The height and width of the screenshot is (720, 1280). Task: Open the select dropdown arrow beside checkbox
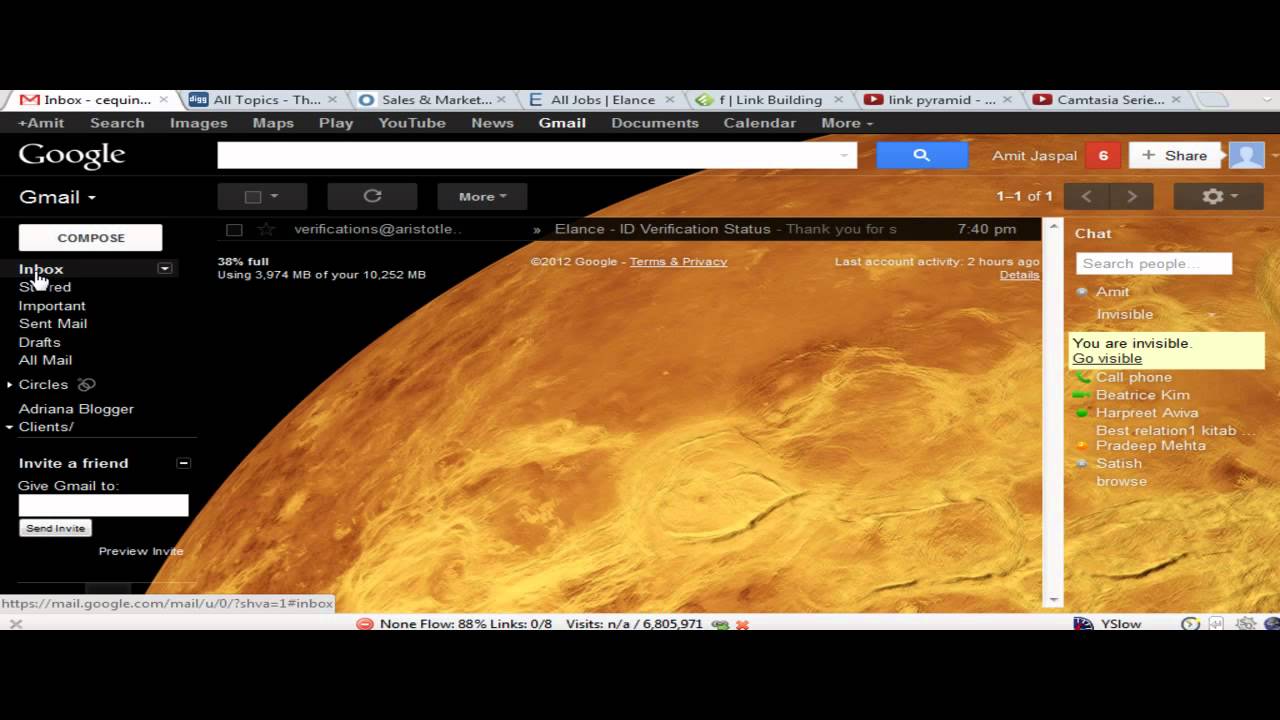point(274,197)
